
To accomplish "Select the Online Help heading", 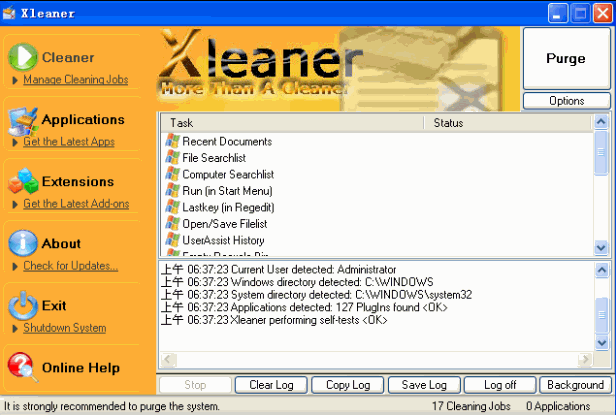I will 81,368.
